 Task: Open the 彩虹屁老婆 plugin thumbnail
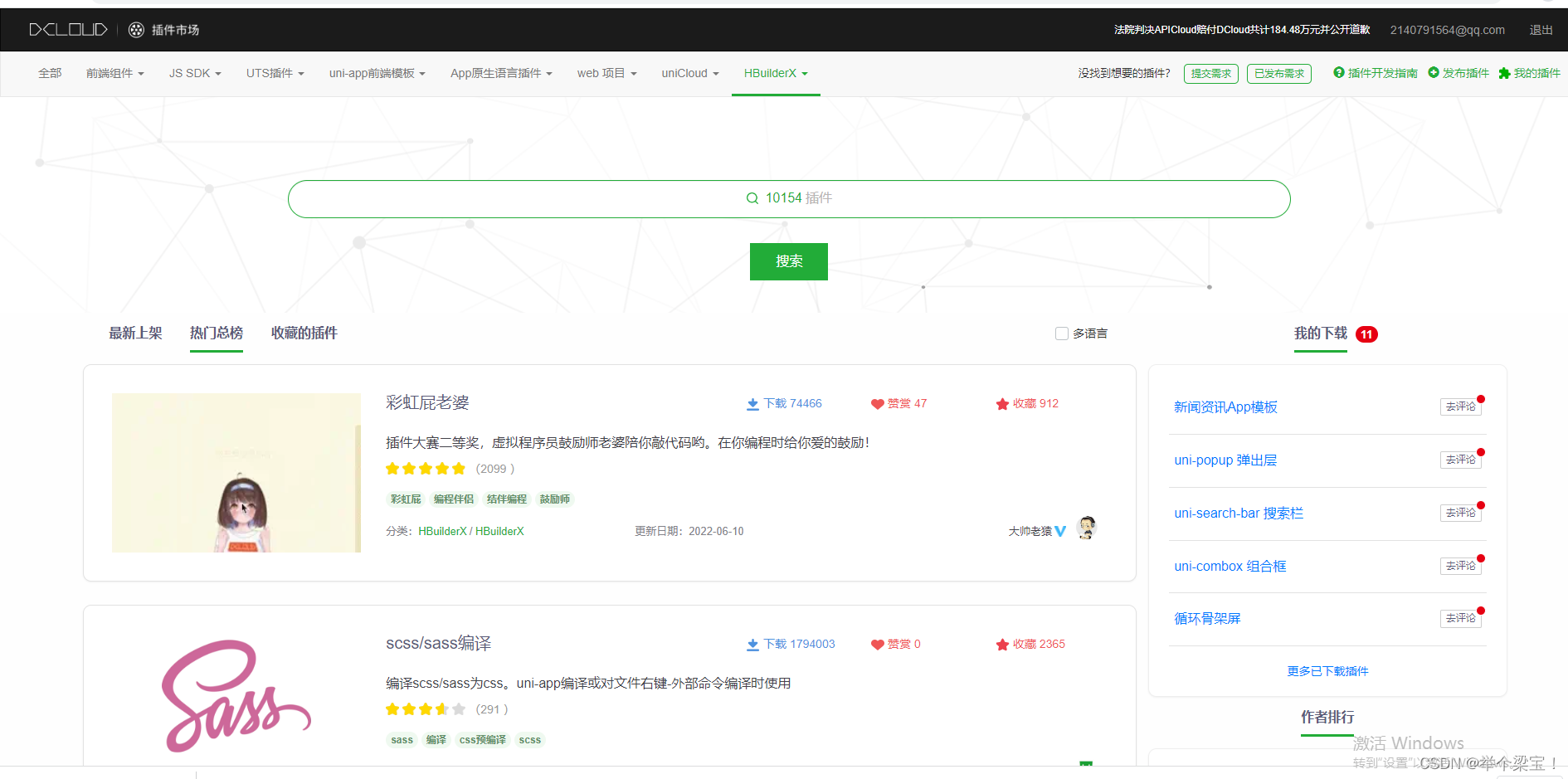pyautogui.click(x=236, y=473)
